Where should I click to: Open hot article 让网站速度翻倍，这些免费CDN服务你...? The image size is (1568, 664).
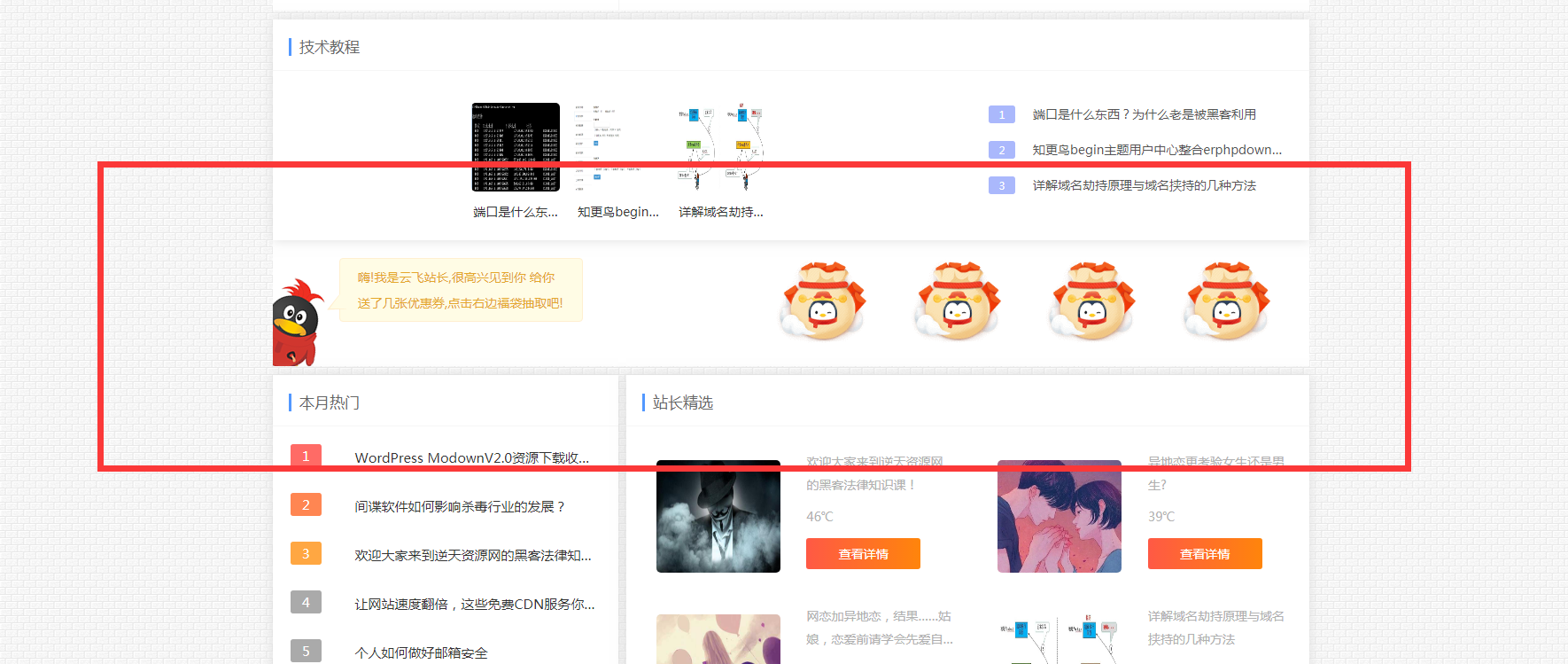coord(475,605)
